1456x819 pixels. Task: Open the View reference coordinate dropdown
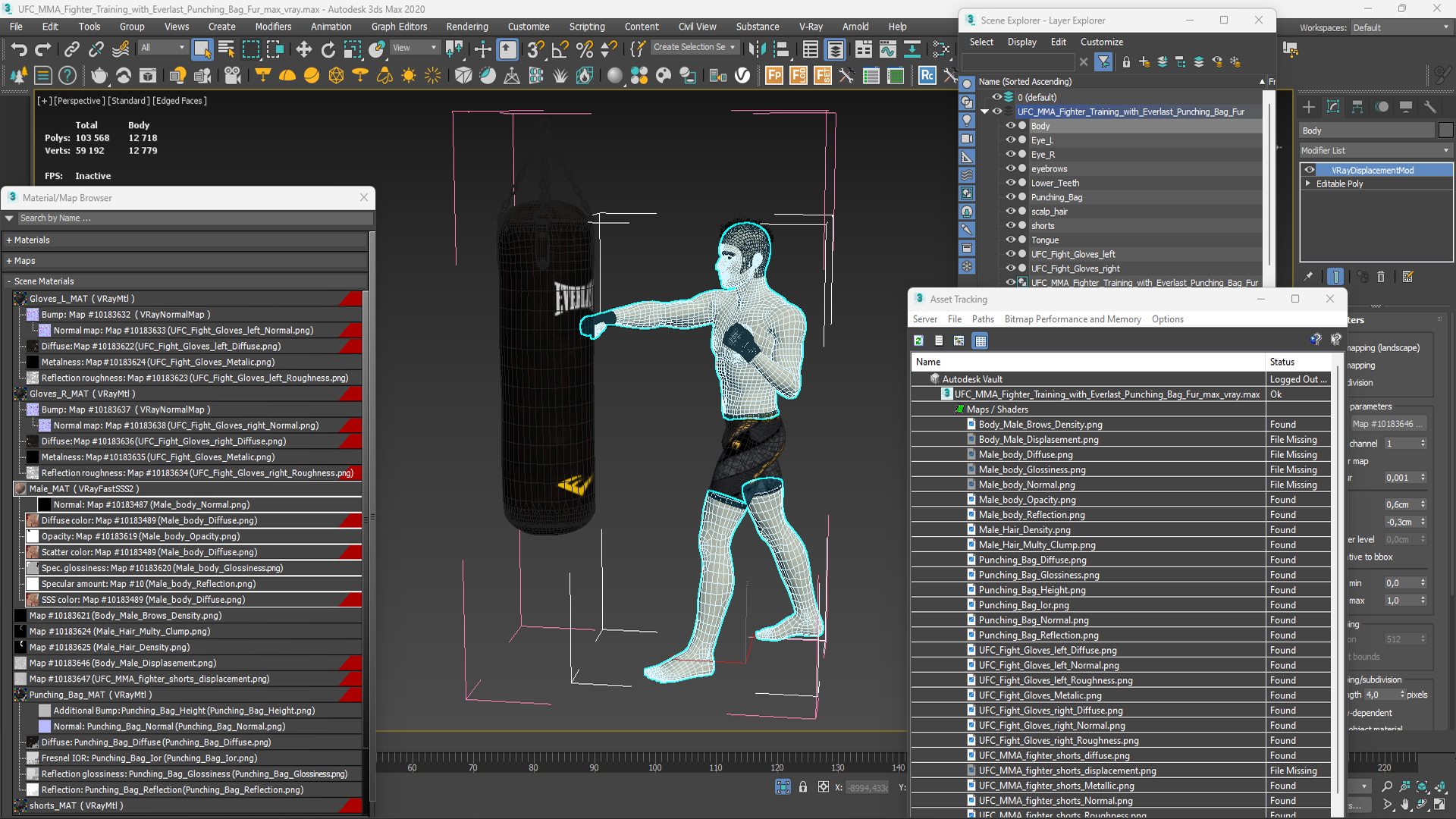[414, 48]
